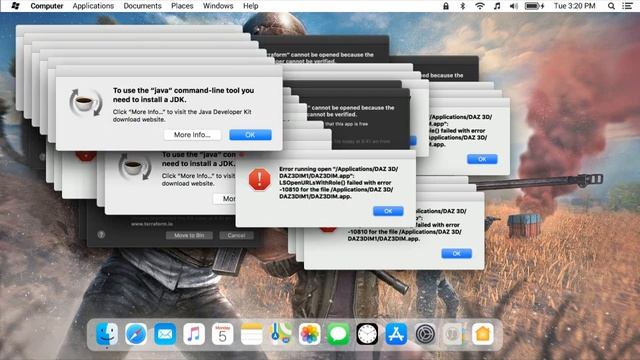Click the Java coffee cup icon in front dialog
Screen dimensions: 640x360
pyautogui.click(x=85, y=103)
